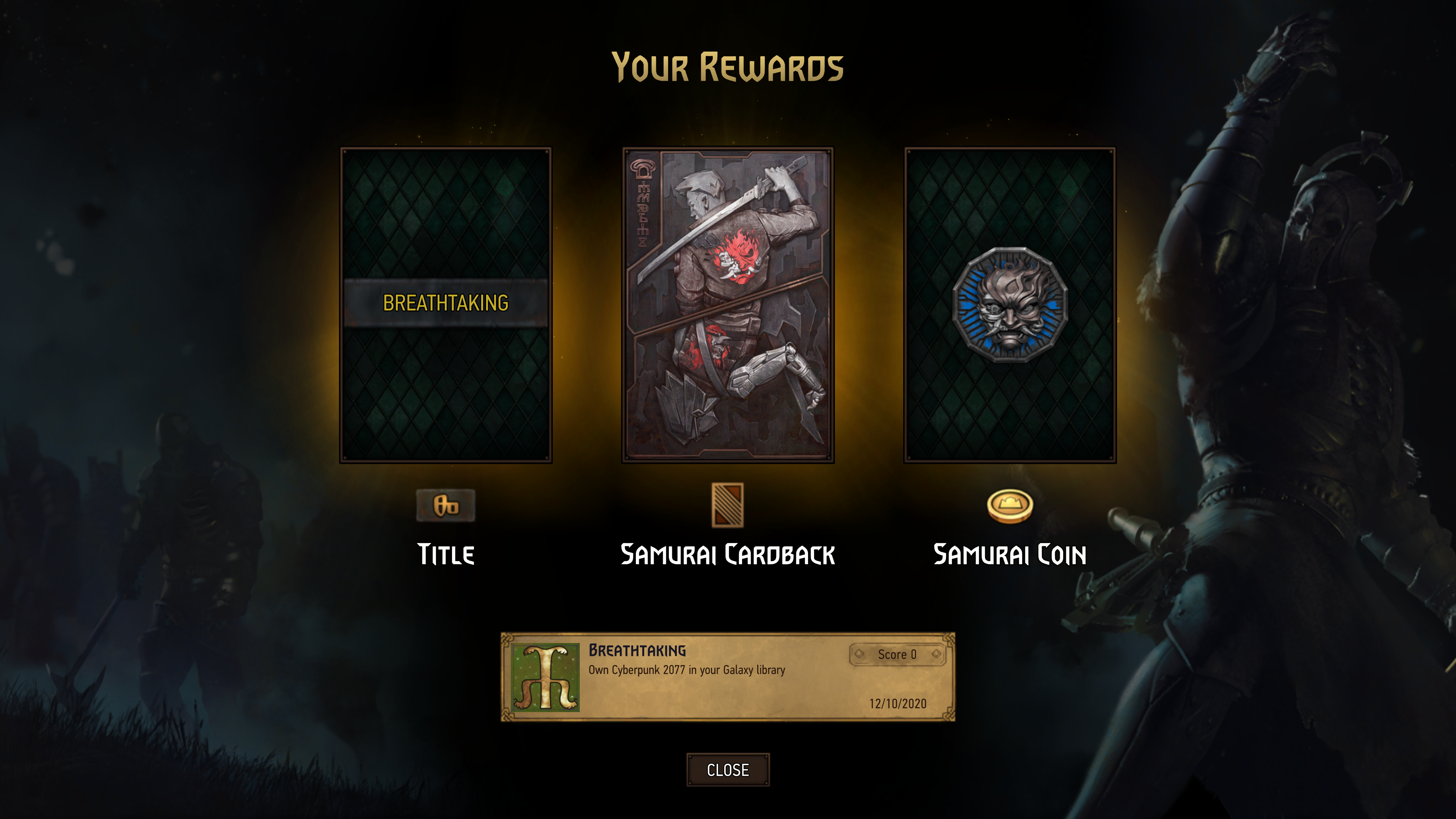This screenshot has width=1456, height=819.
Task: Click the gold coin icon
Action: [x=1010, y=506]
